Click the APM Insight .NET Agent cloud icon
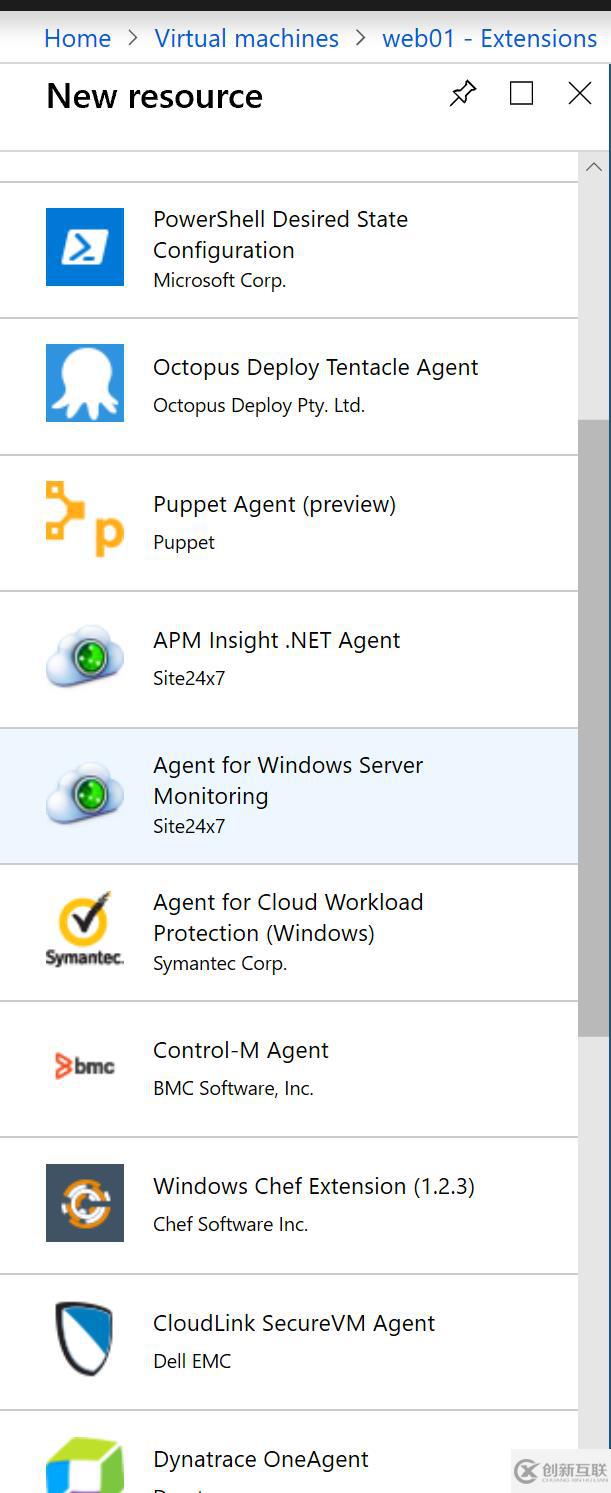Viewport: 611px width, 1493px height. pos(85,656)
